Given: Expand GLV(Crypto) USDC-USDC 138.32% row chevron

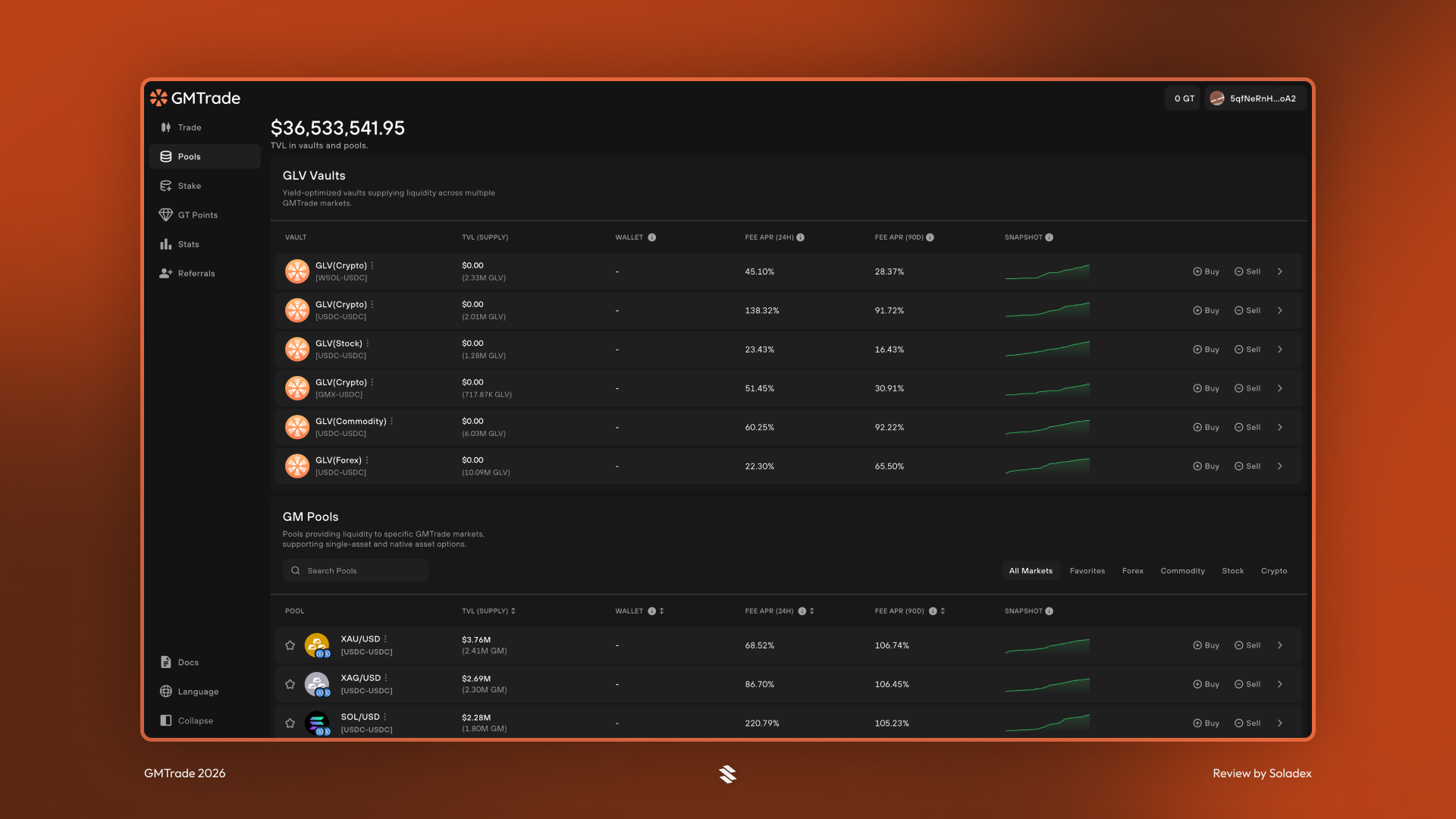Looking at the screenshot, I should [1280, 311].
